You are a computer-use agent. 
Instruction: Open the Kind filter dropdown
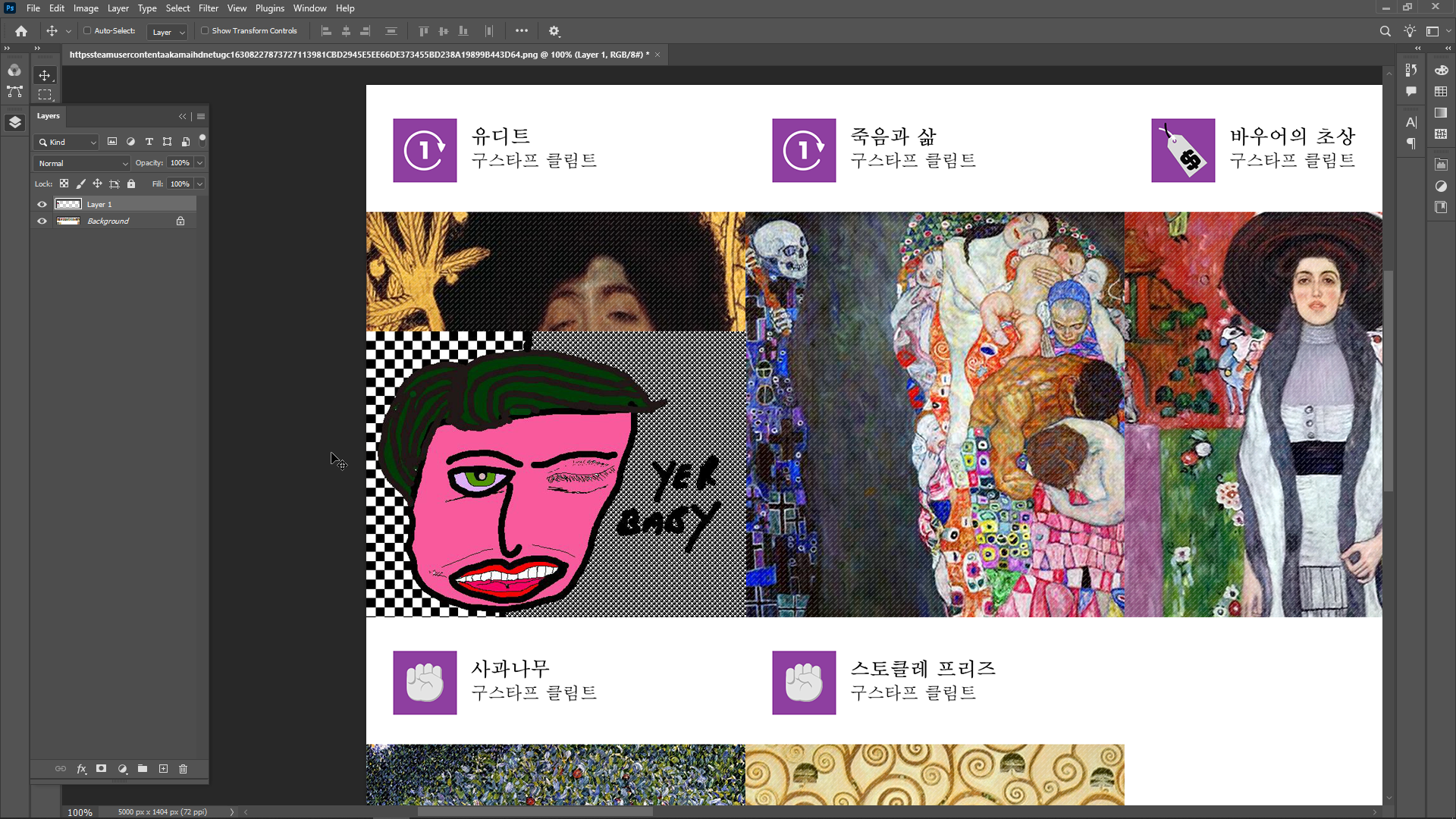coord(67,142)
